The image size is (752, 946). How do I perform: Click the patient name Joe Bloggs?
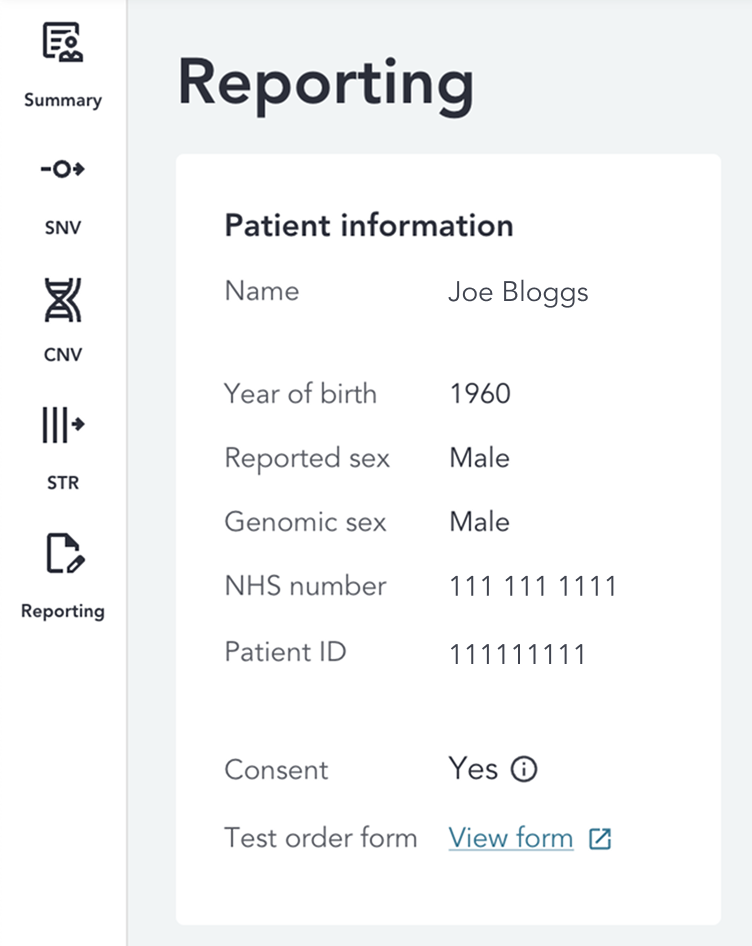tap(518, 292)
